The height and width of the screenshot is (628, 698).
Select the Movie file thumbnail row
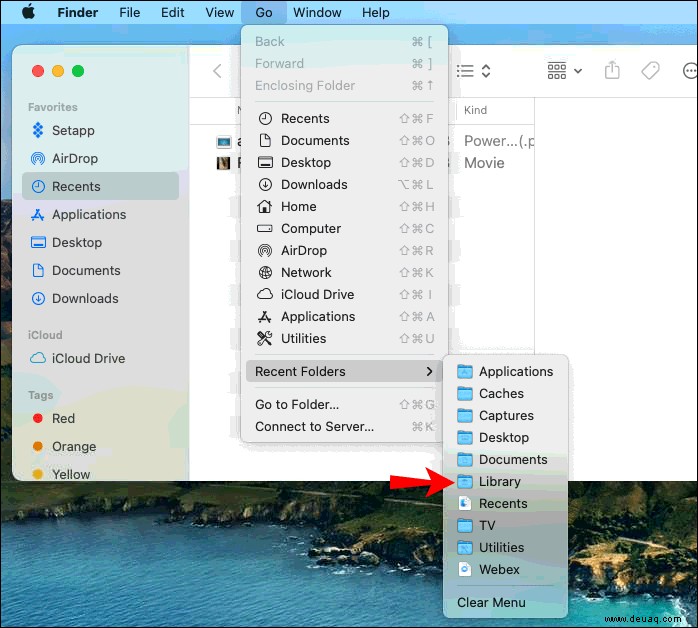point(223,163)
